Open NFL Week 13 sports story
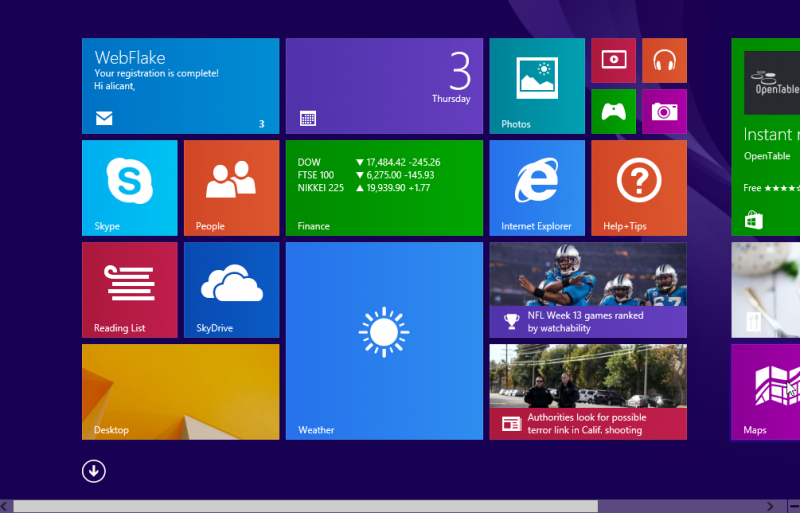This screenshot has width=800, height=513. click(x=588, y=290)
